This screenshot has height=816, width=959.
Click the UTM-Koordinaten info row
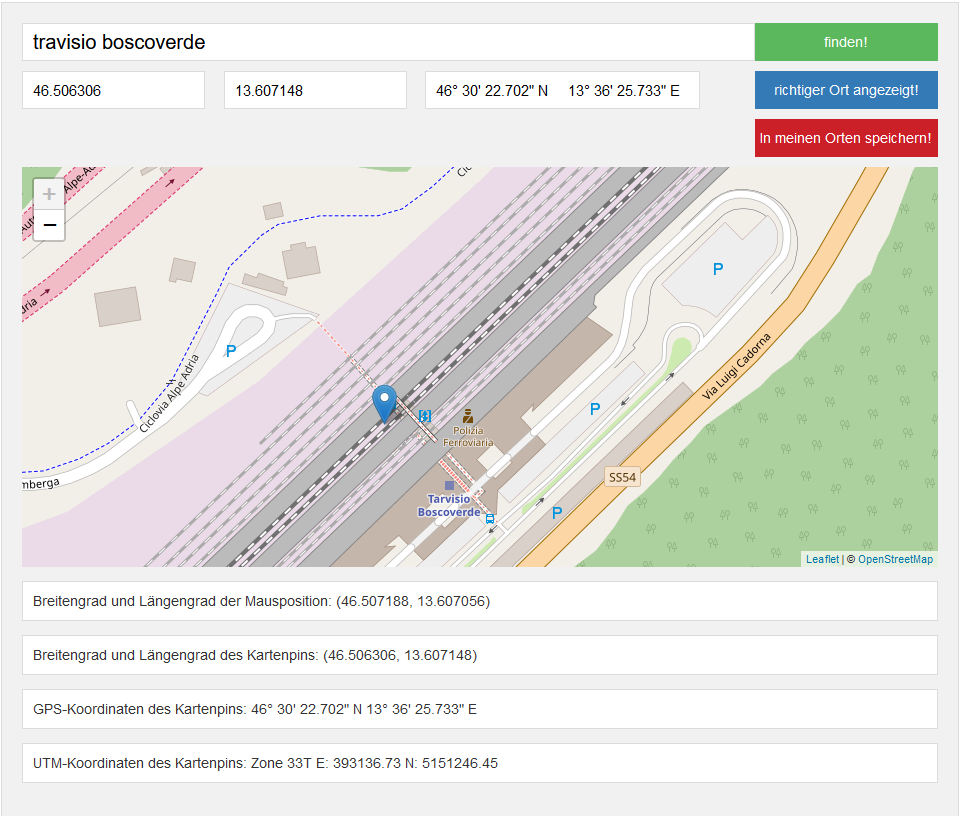480,763
